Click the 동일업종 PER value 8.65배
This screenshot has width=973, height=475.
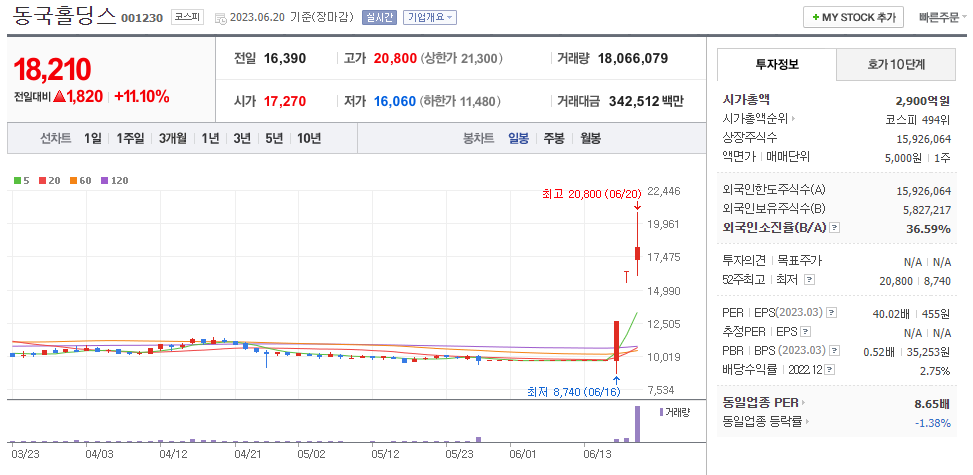(x=932, y=404)
